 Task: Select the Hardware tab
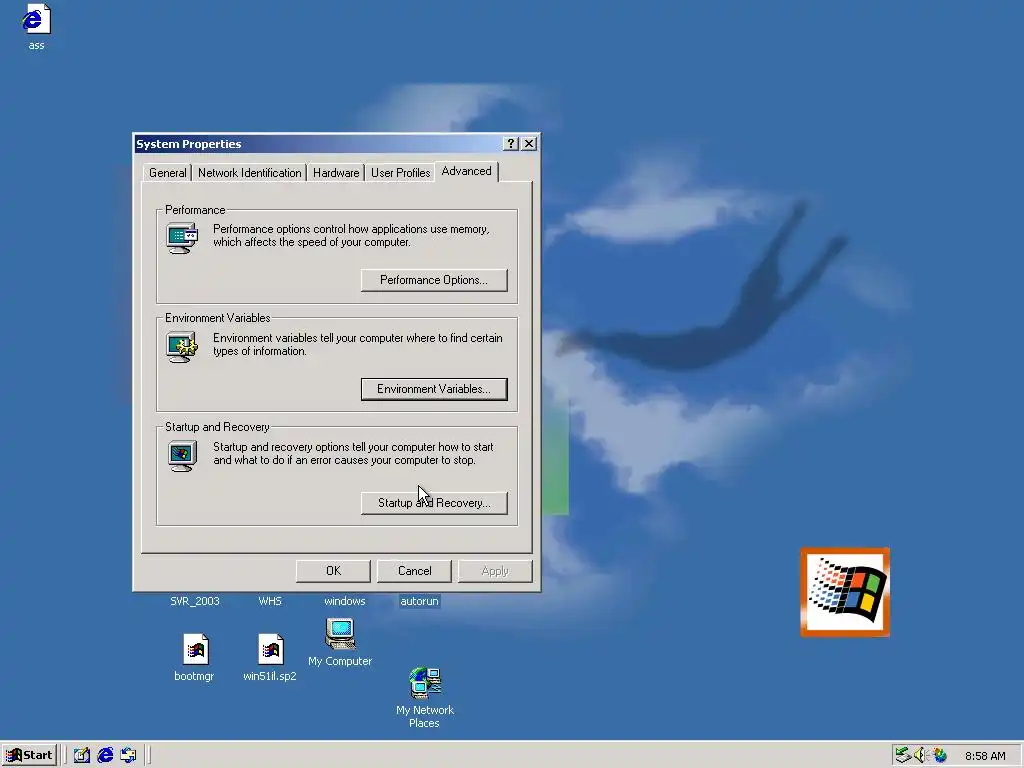336,173
